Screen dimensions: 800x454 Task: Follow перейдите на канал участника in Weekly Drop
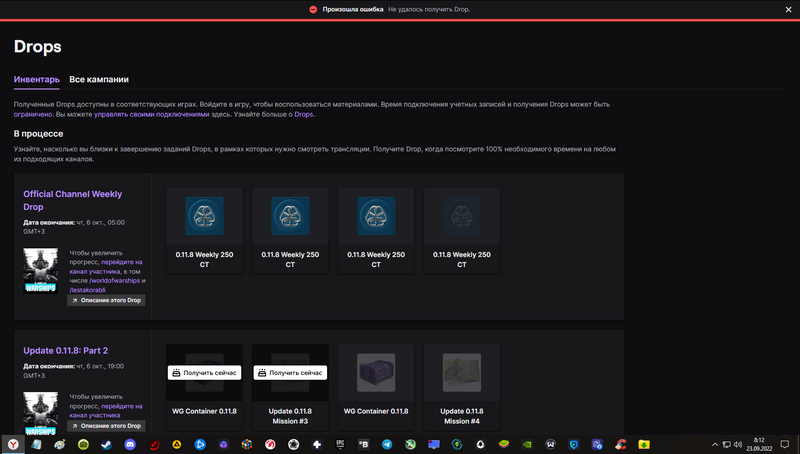pos(106,267)
